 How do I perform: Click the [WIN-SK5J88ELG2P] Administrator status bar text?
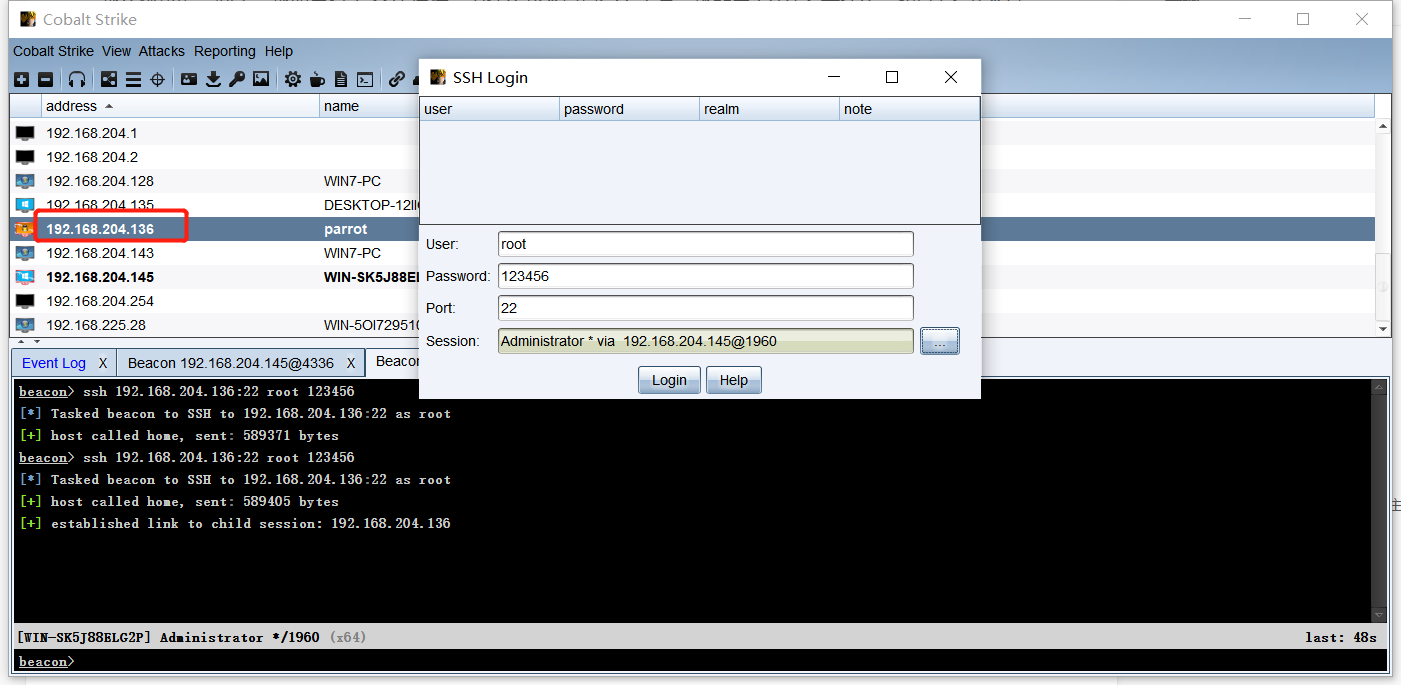(168, 637)
